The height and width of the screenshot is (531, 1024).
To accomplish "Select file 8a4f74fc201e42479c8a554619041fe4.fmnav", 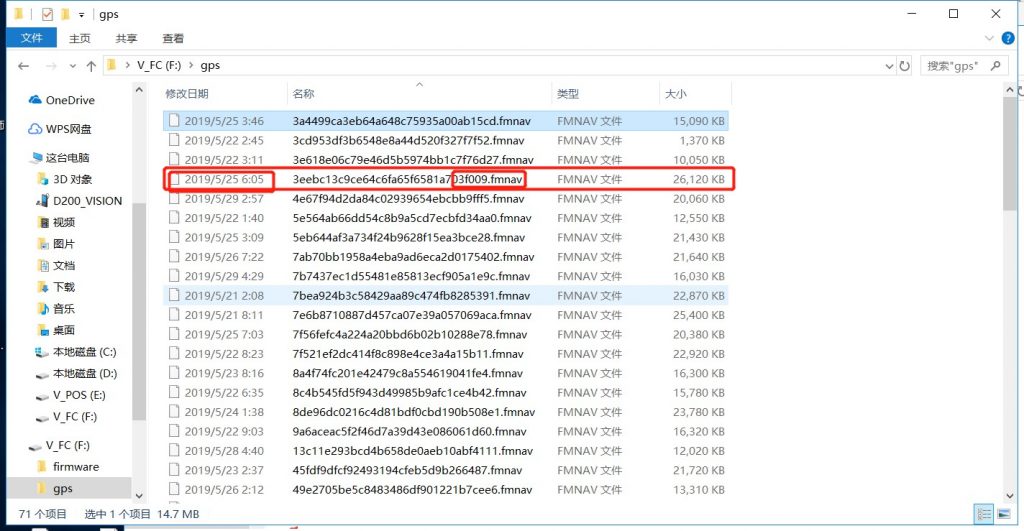I will pos(445,374).
